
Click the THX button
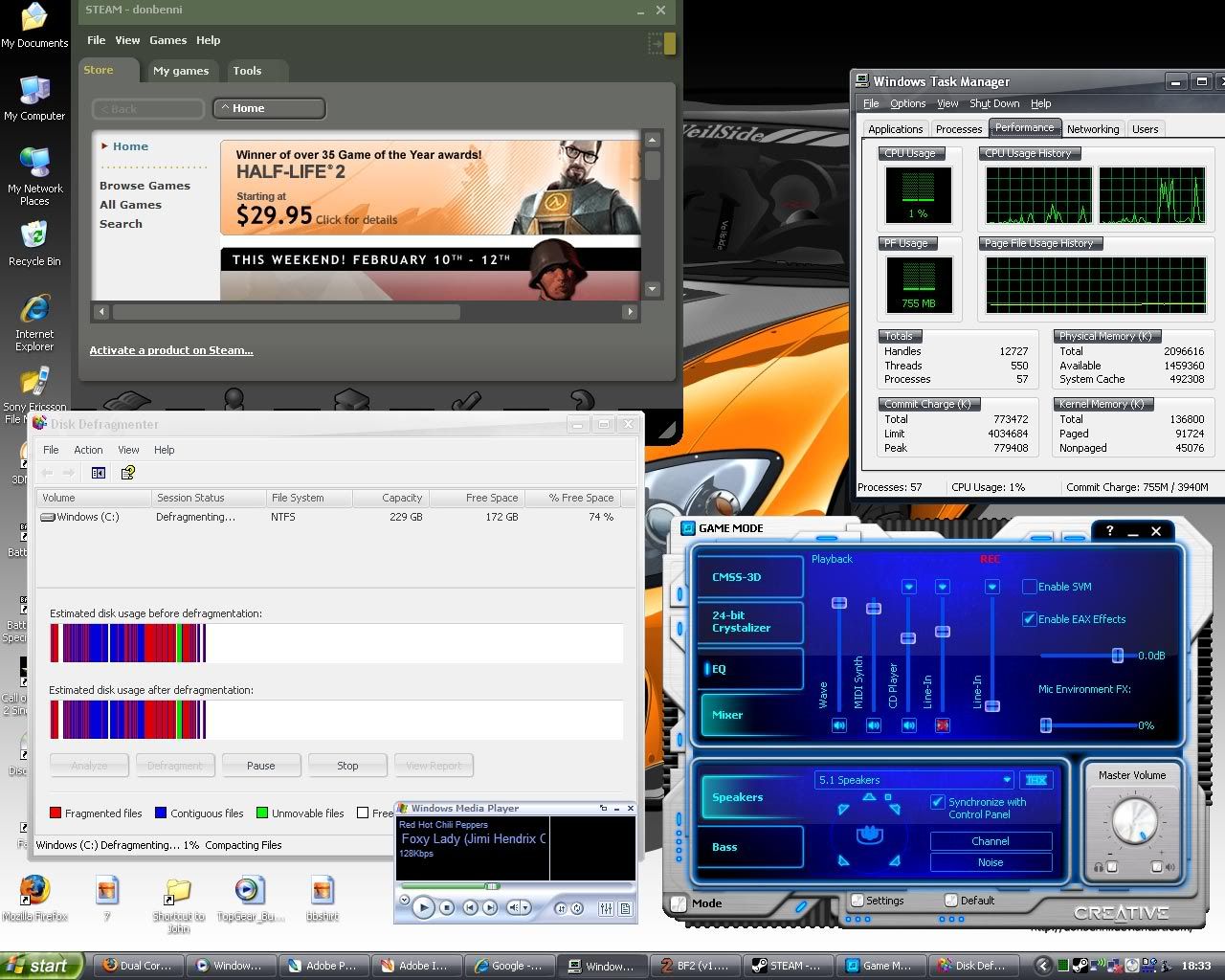(1036, 780)
